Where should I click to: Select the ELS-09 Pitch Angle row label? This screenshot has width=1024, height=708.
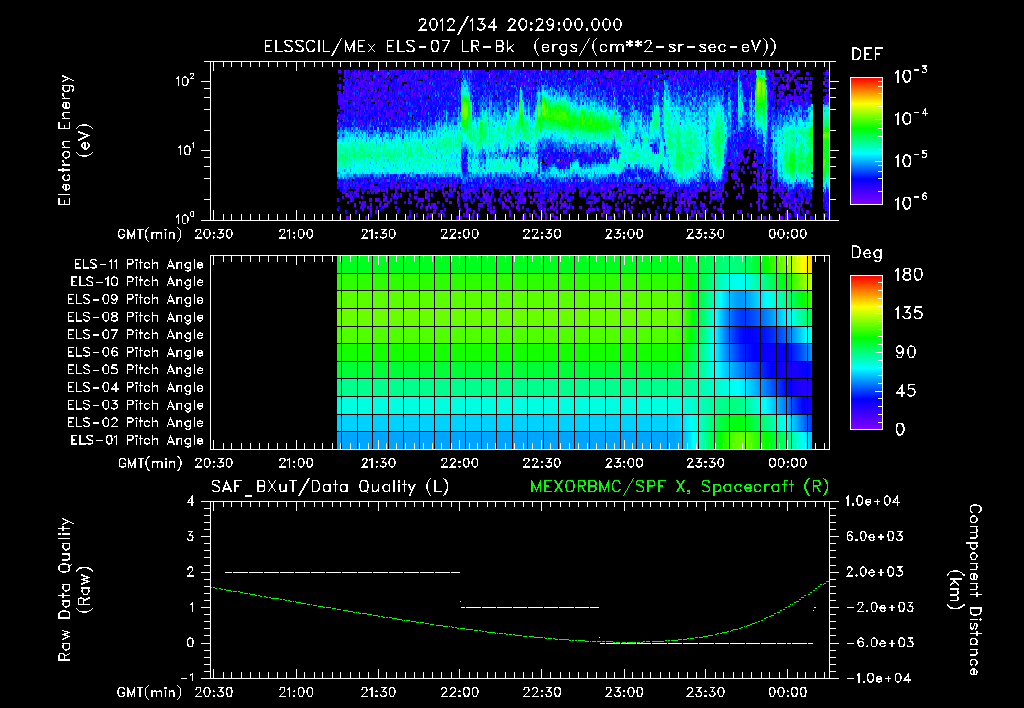pyautogui.click(x=136, y=300)
